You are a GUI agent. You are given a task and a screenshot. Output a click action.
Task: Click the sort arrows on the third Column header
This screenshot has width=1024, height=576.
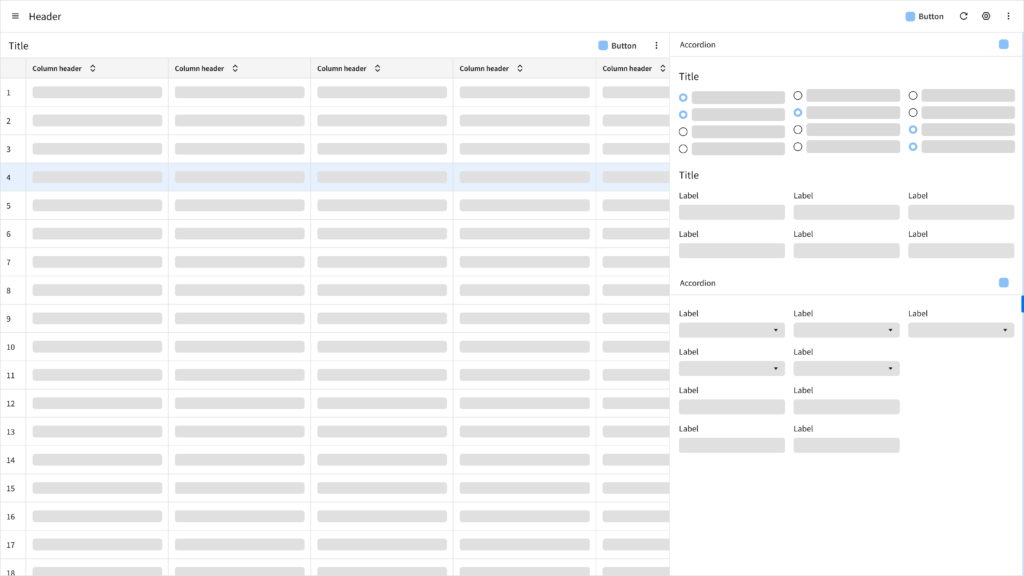(378, 68)
